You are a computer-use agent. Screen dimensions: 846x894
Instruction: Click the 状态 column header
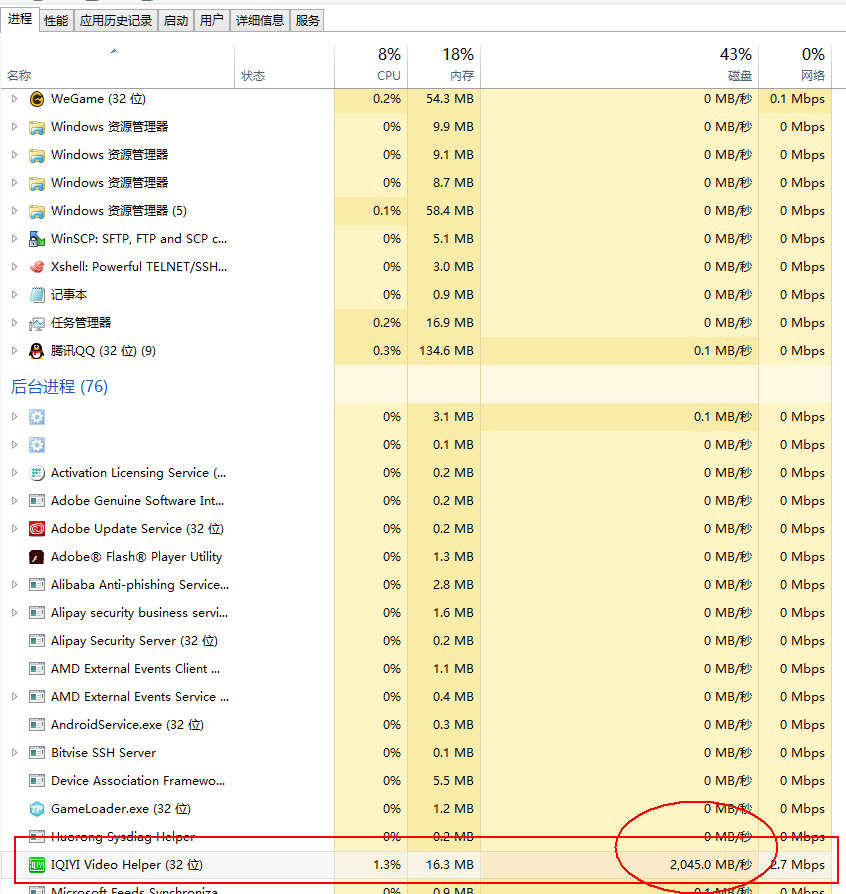click(284, 67)
